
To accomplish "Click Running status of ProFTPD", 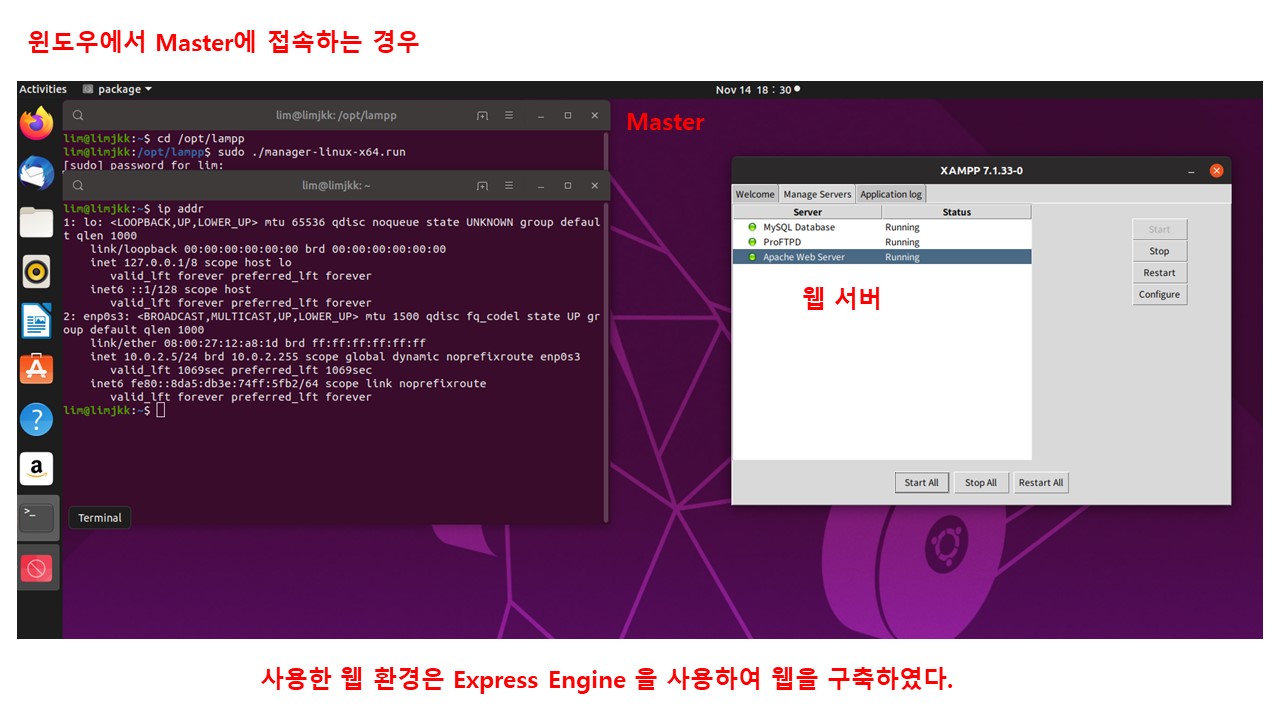I will pos(902,242).
